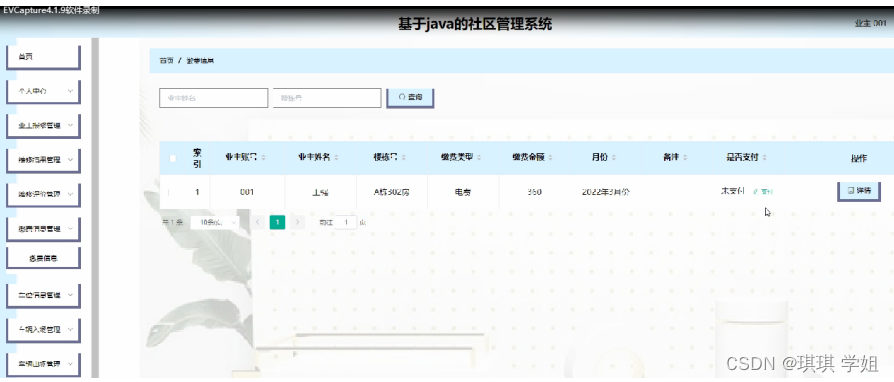Screen dimensions: 894x382
Task: Expand the sidebar menu right below 缴费信息
Action: point(43,295)
